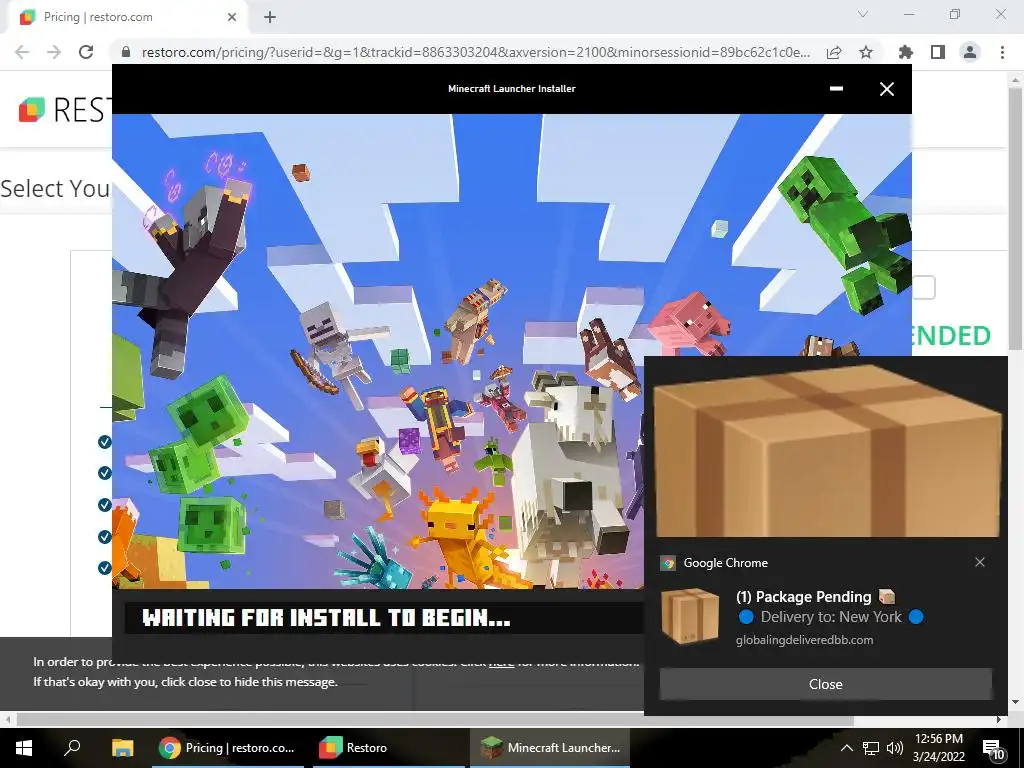Go back in Chrome browser history
Image resolution: width=1024 pixels, height=768 pixels.
coord(22,52)
